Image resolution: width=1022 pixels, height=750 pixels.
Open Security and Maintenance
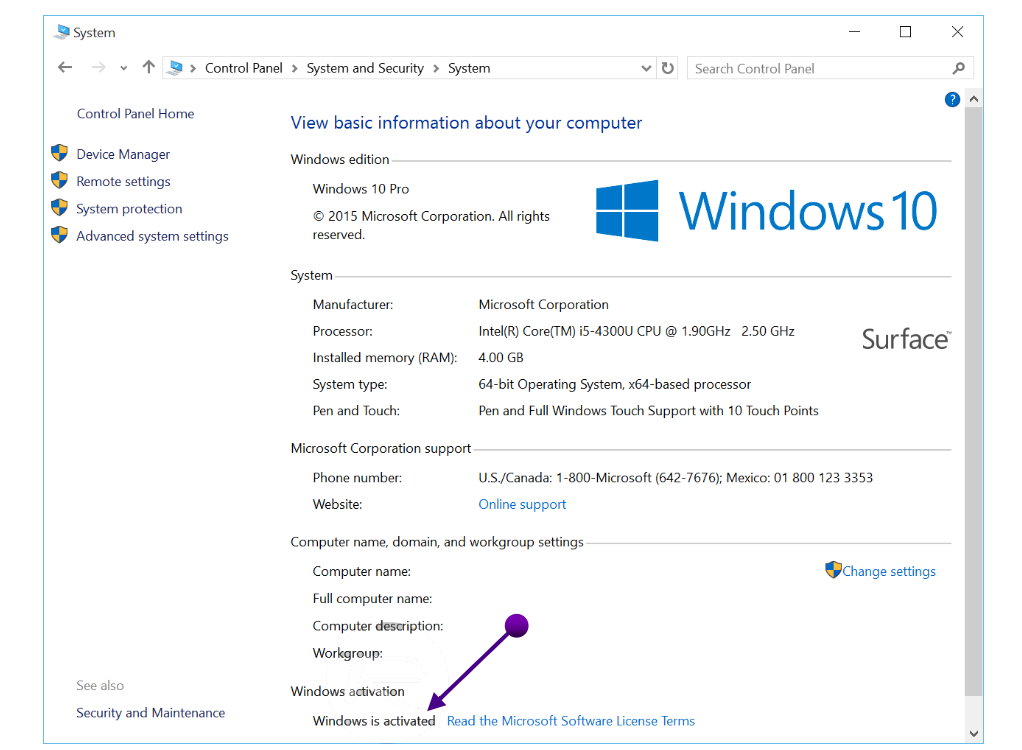151,713
